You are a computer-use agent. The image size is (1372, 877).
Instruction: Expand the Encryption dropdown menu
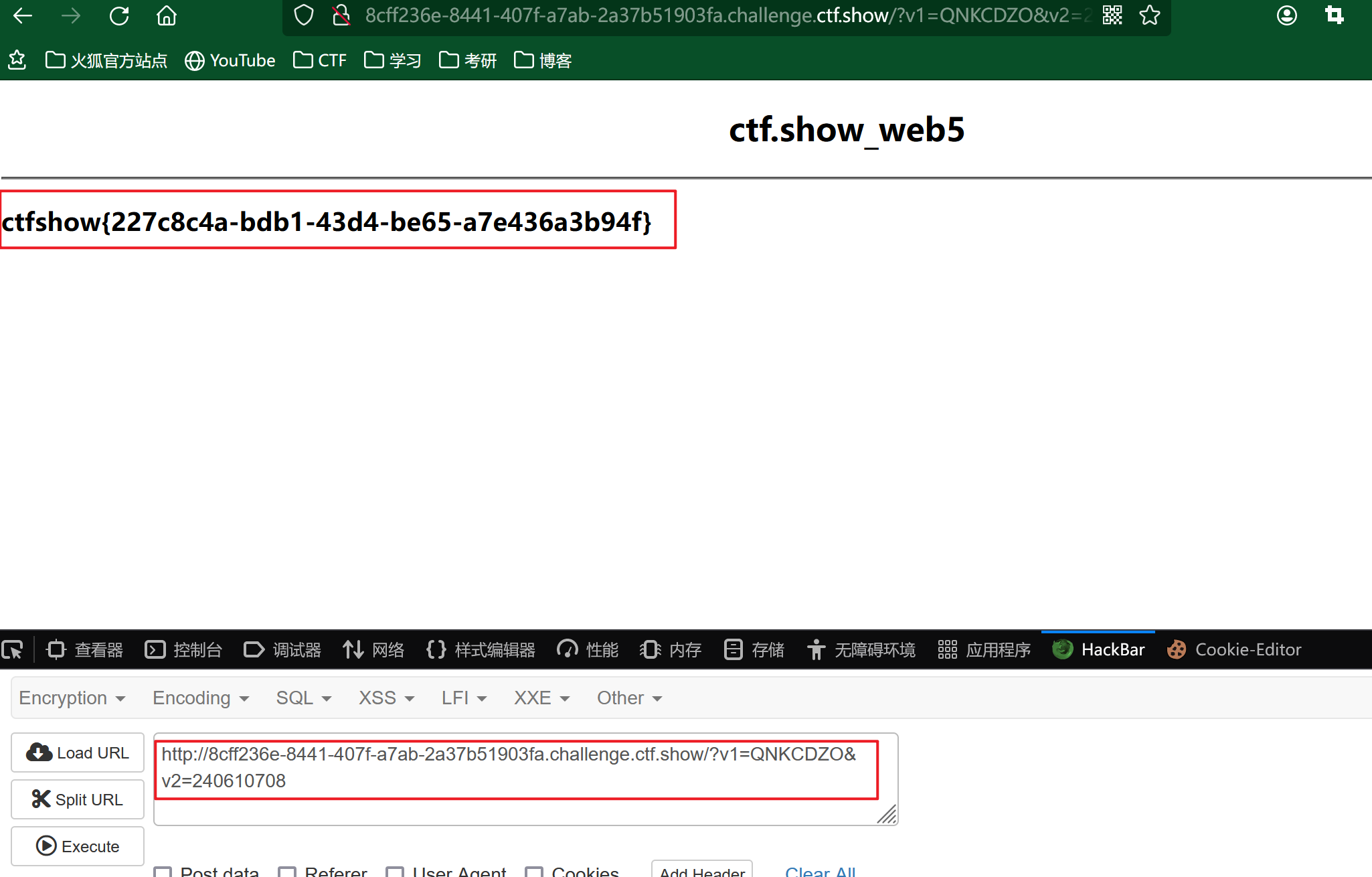click(x=72, y=698)
